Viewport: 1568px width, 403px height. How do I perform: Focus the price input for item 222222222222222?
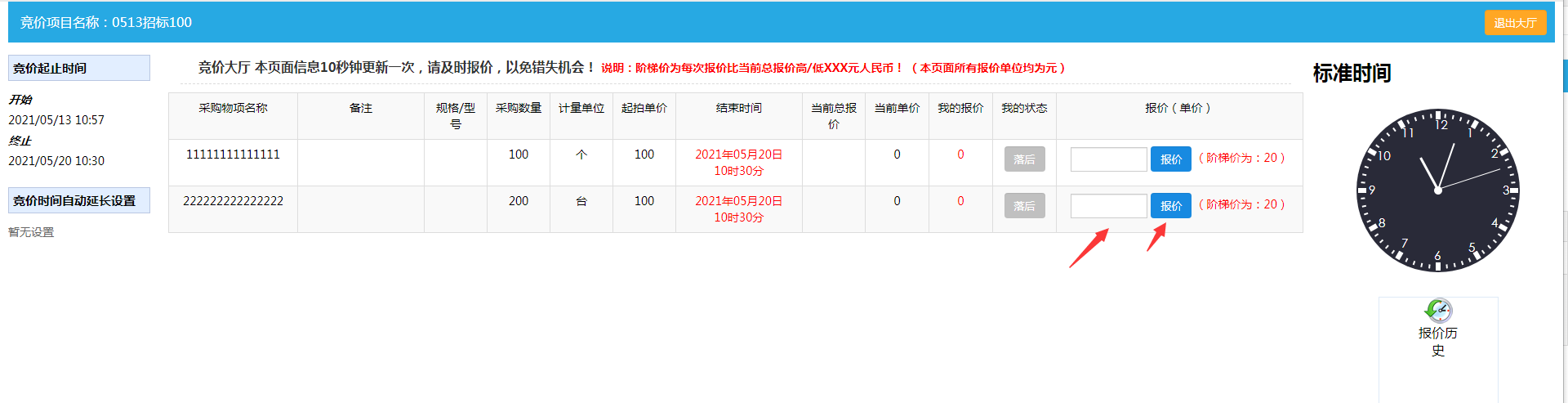1108,206
